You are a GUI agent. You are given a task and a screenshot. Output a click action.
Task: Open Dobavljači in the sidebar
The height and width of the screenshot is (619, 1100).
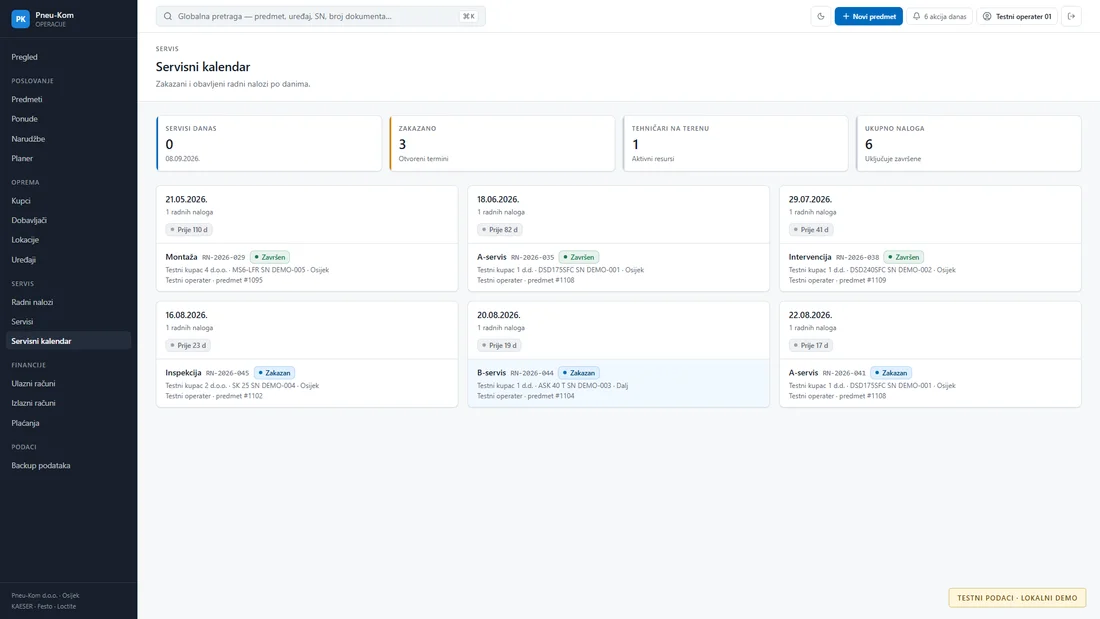tap(68, 220)
